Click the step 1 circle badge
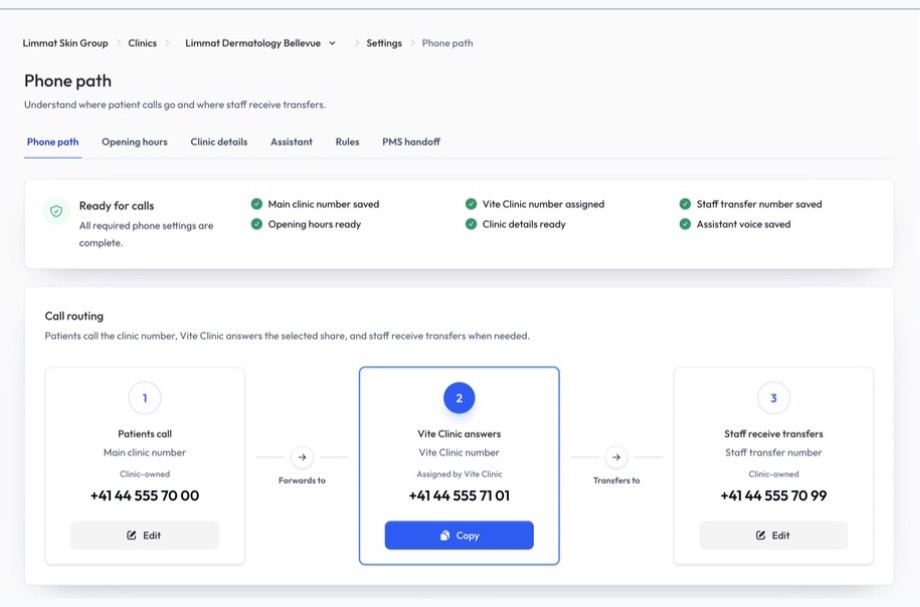Screen dimensions: 920x607 click(145, 398)
